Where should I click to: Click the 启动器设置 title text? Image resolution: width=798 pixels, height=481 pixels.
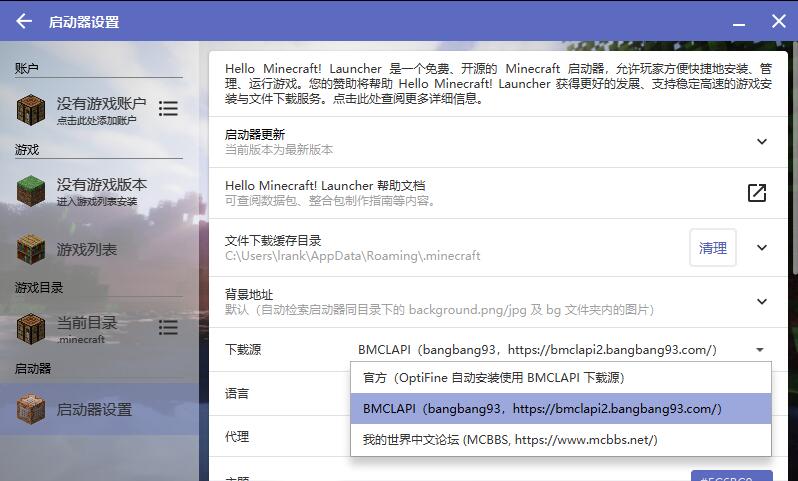pyautogui.click(x=84, y=22)
